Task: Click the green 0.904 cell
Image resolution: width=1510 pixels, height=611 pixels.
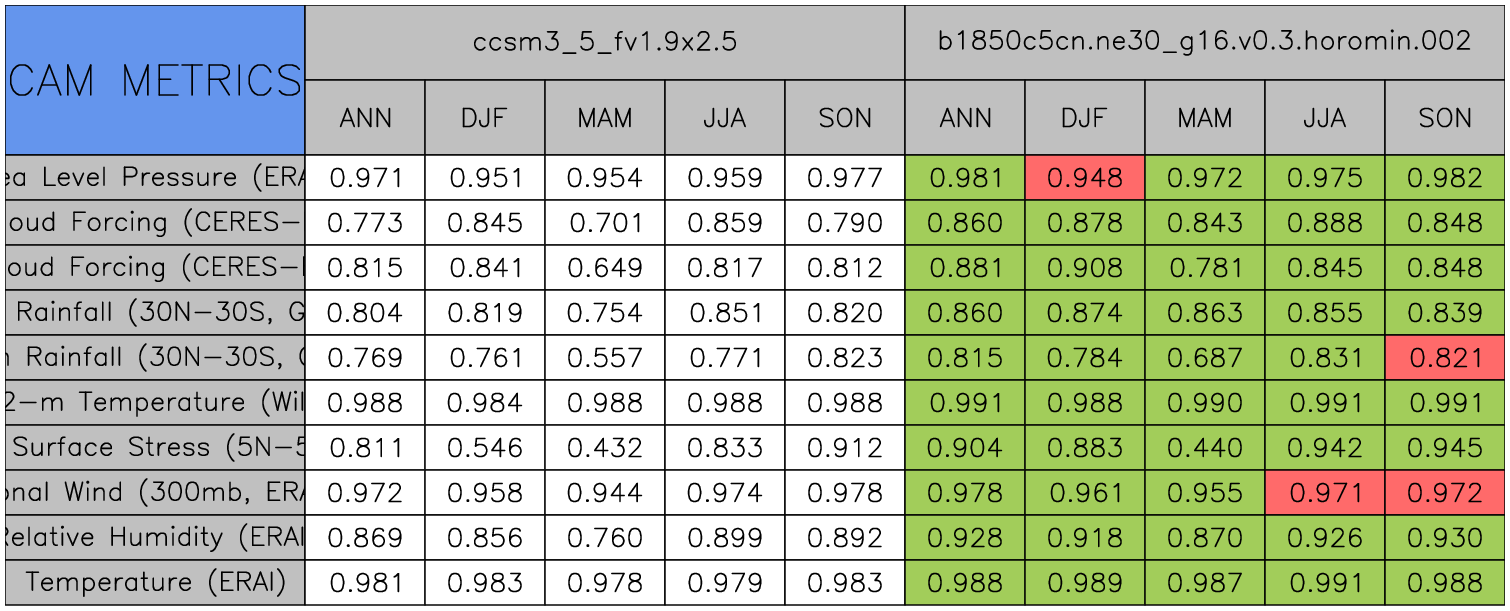Action: pos(965,448)
